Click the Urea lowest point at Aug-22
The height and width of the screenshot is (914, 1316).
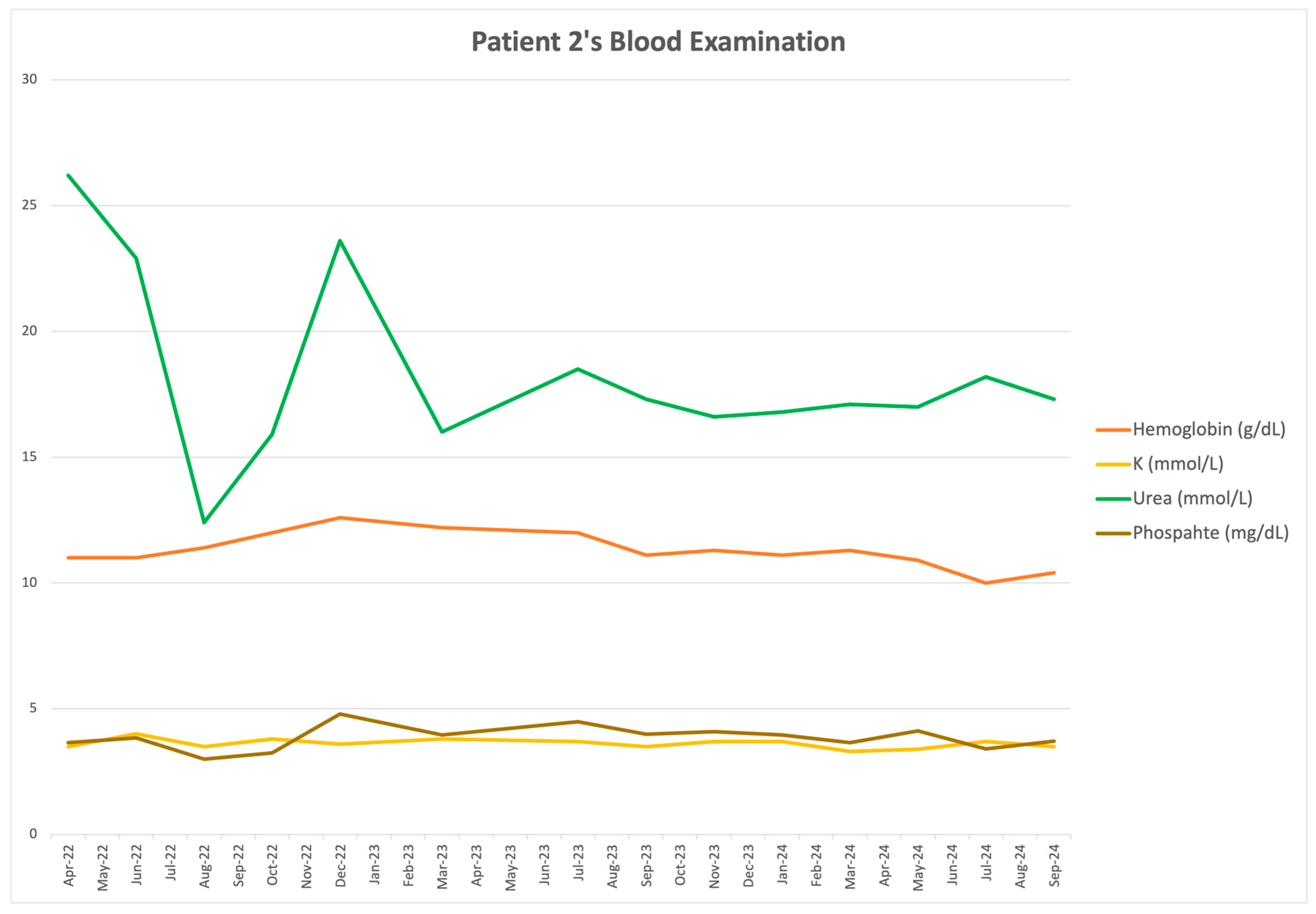click(204, 522)
